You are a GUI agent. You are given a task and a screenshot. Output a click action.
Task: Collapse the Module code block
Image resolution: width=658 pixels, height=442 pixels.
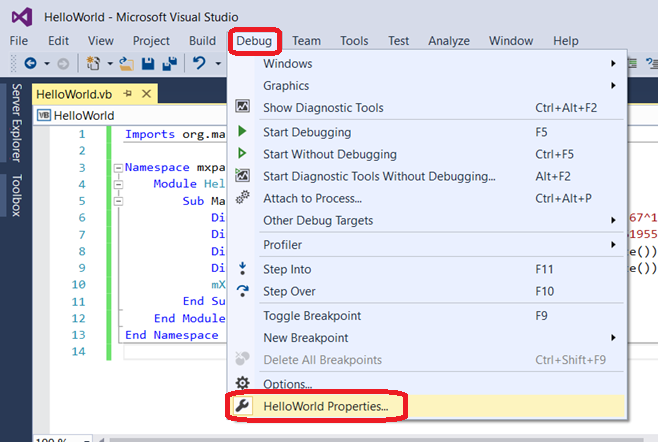pos(119,184)
